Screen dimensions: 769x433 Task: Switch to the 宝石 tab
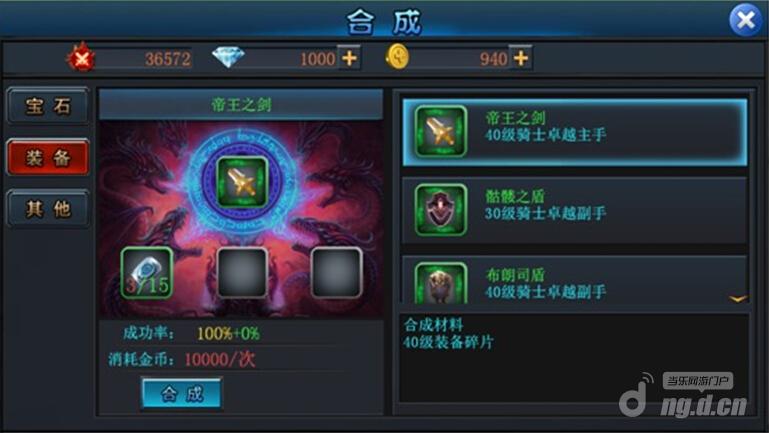tap(48, 106)
